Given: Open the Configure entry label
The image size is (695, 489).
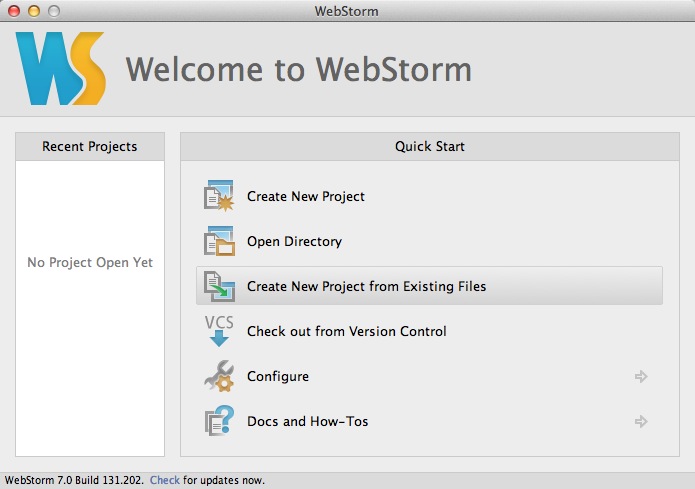Looking at the screenshot, I should [x=278, y=376].
